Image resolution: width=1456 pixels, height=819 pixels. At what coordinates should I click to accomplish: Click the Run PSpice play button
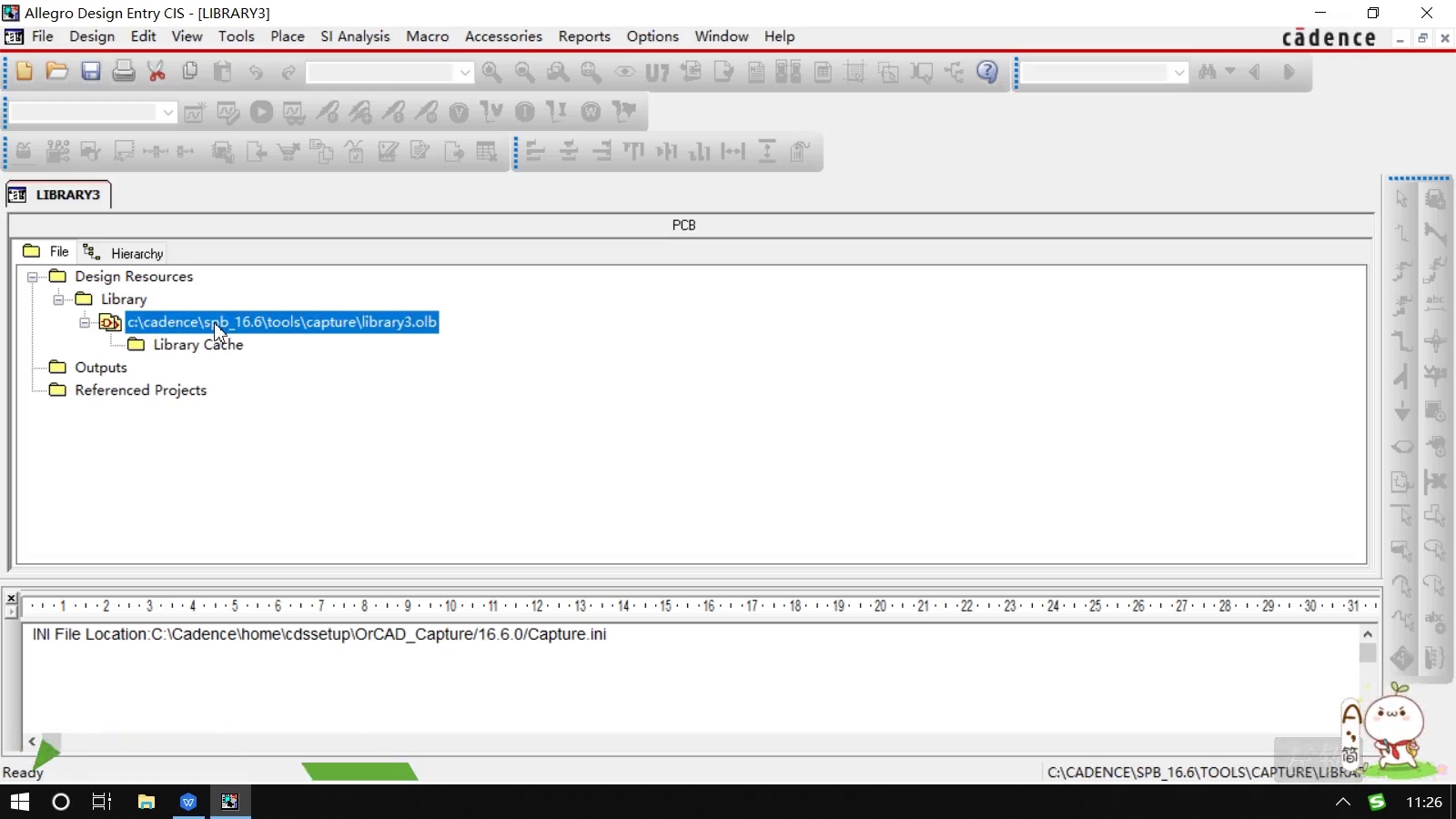[x=261, y=112]
